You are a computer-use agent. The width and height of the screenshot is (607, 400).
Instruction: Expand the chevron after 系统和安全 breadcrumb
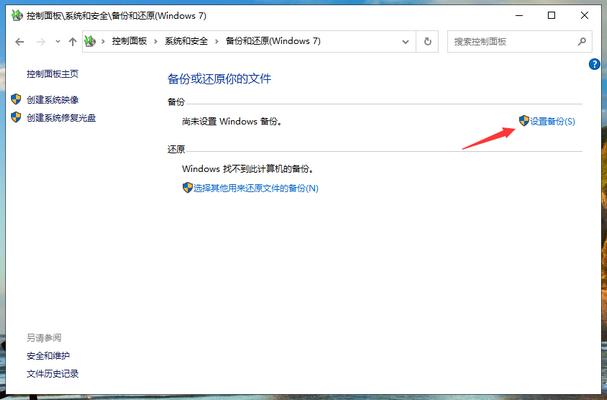217,42
